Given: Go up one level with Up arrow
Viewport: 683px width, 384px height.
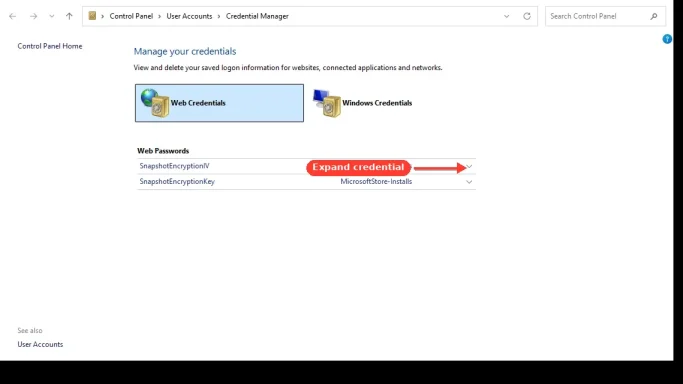Looking at the screenshot, I should click(x=69, y=16).
